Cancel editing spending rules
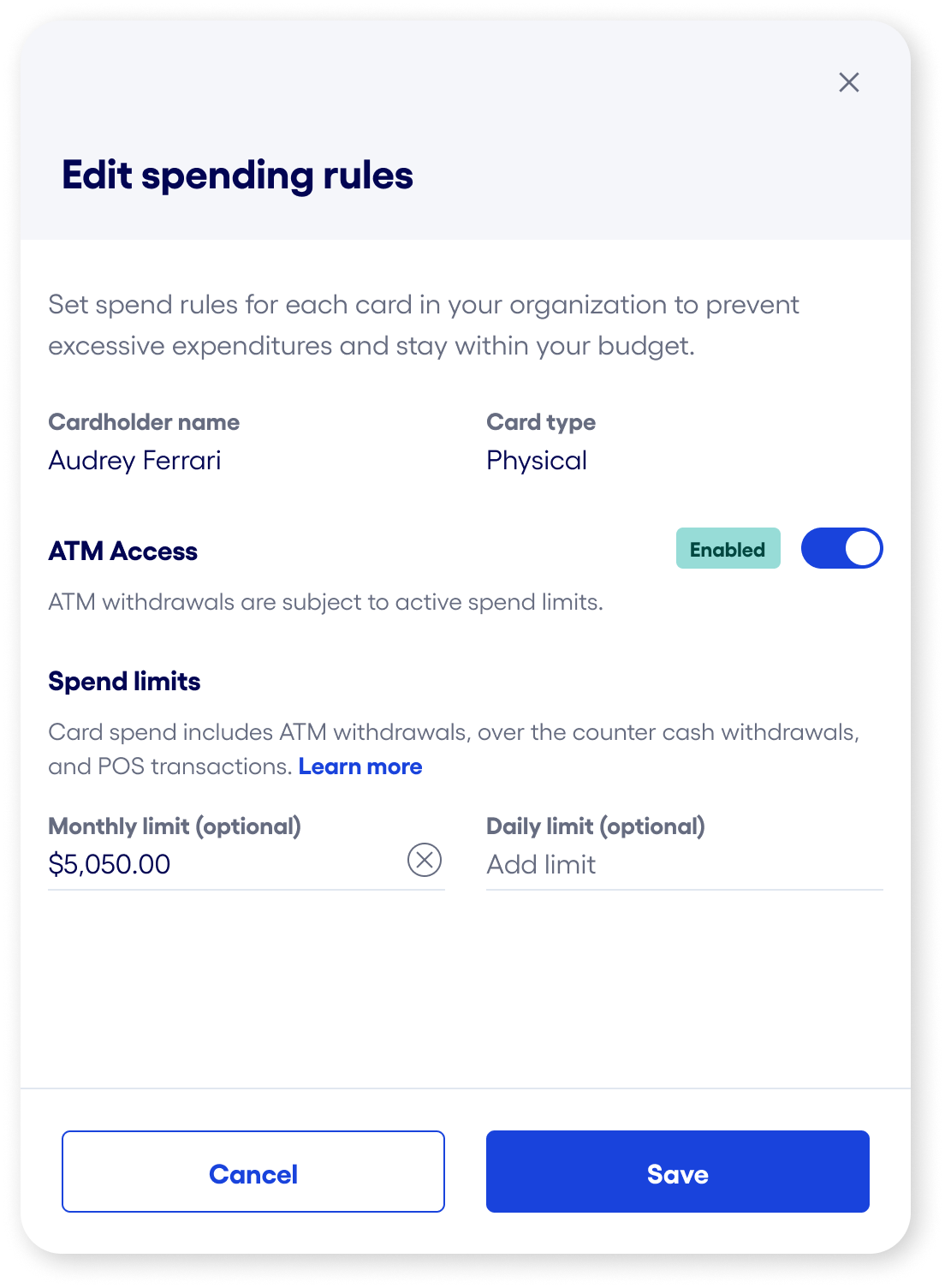The width and height of the screenshot is (945, 1288). (x=253, y=1172)
